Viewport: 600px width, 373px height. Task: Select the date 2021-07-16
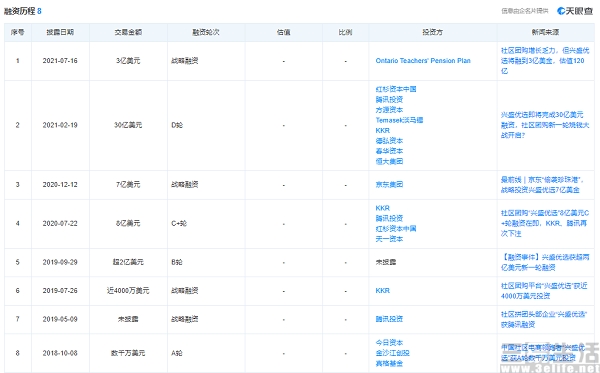point(60,60)
